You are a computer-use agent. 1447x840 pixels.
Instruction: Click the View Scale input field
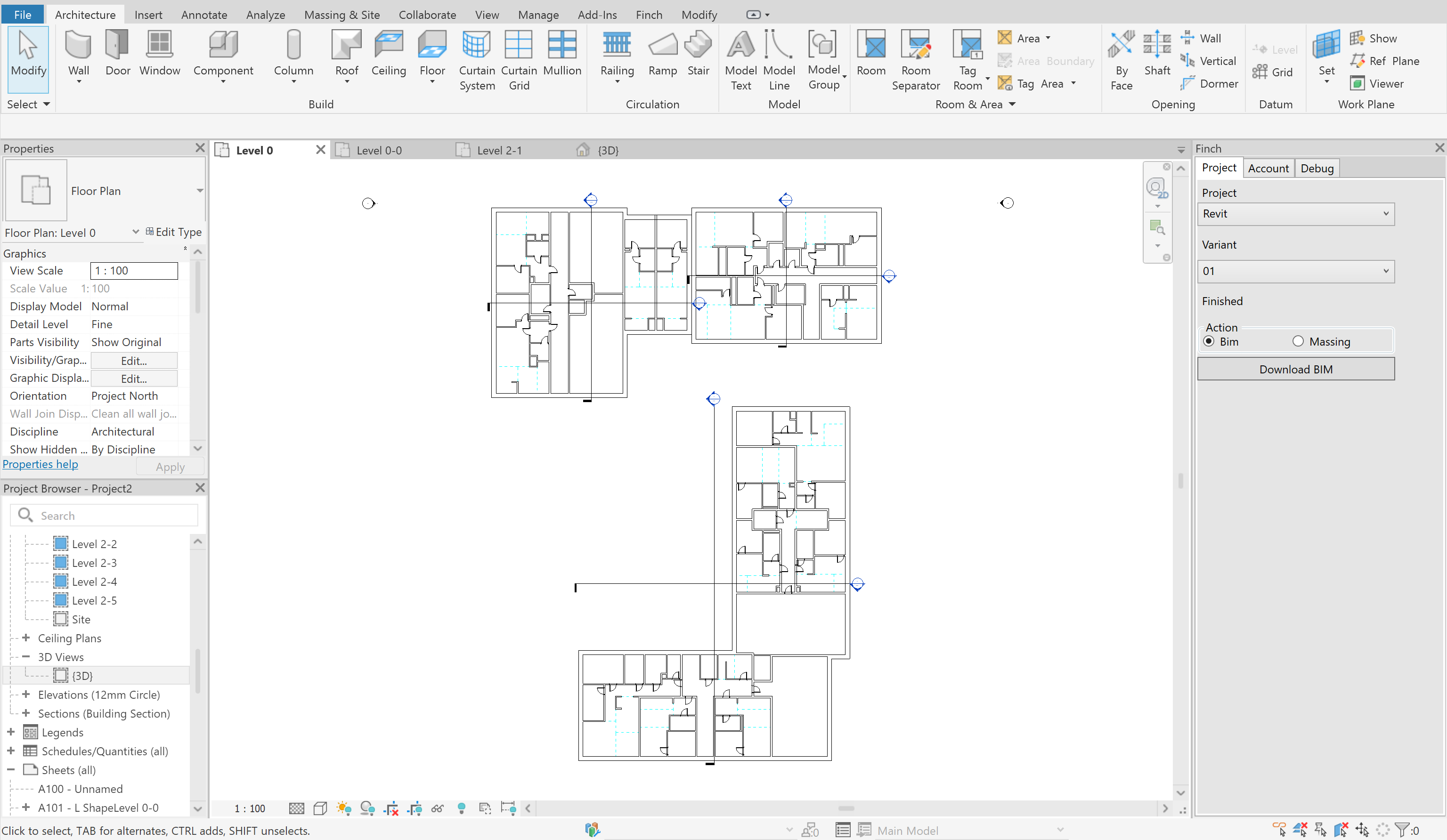134,270
